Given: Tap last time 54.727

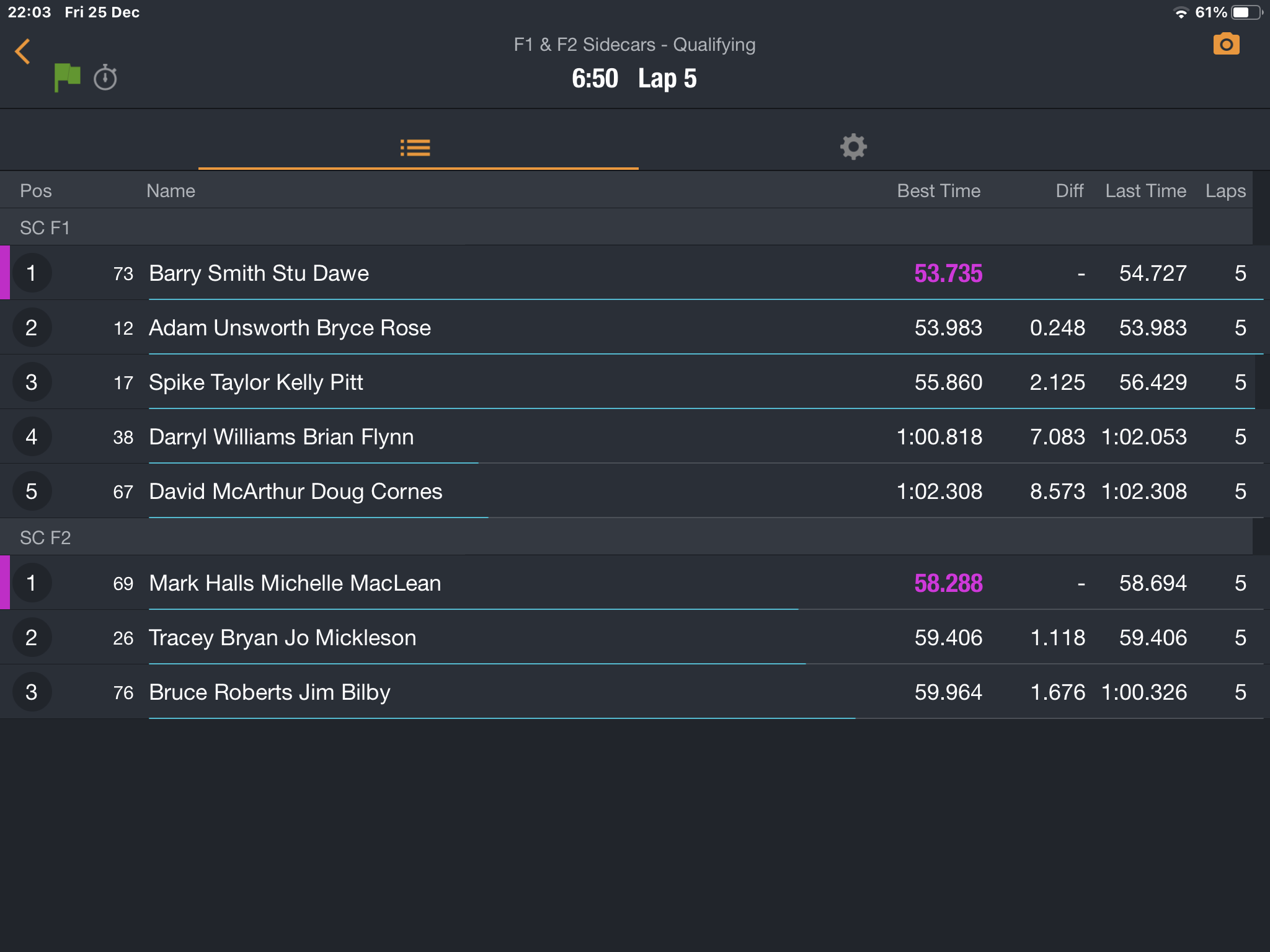Looking at the screenshot, I should tap(1153, 273).
